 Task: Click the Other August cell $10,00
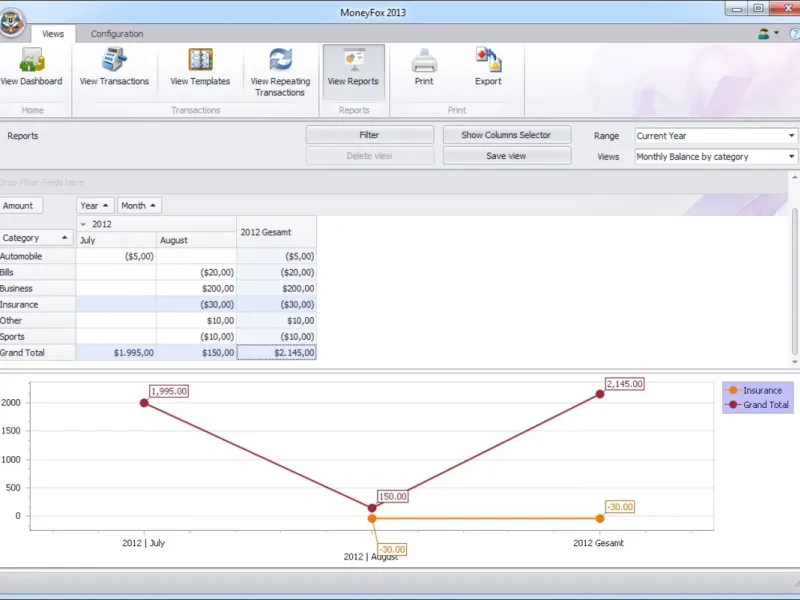[x=196, y=320]
